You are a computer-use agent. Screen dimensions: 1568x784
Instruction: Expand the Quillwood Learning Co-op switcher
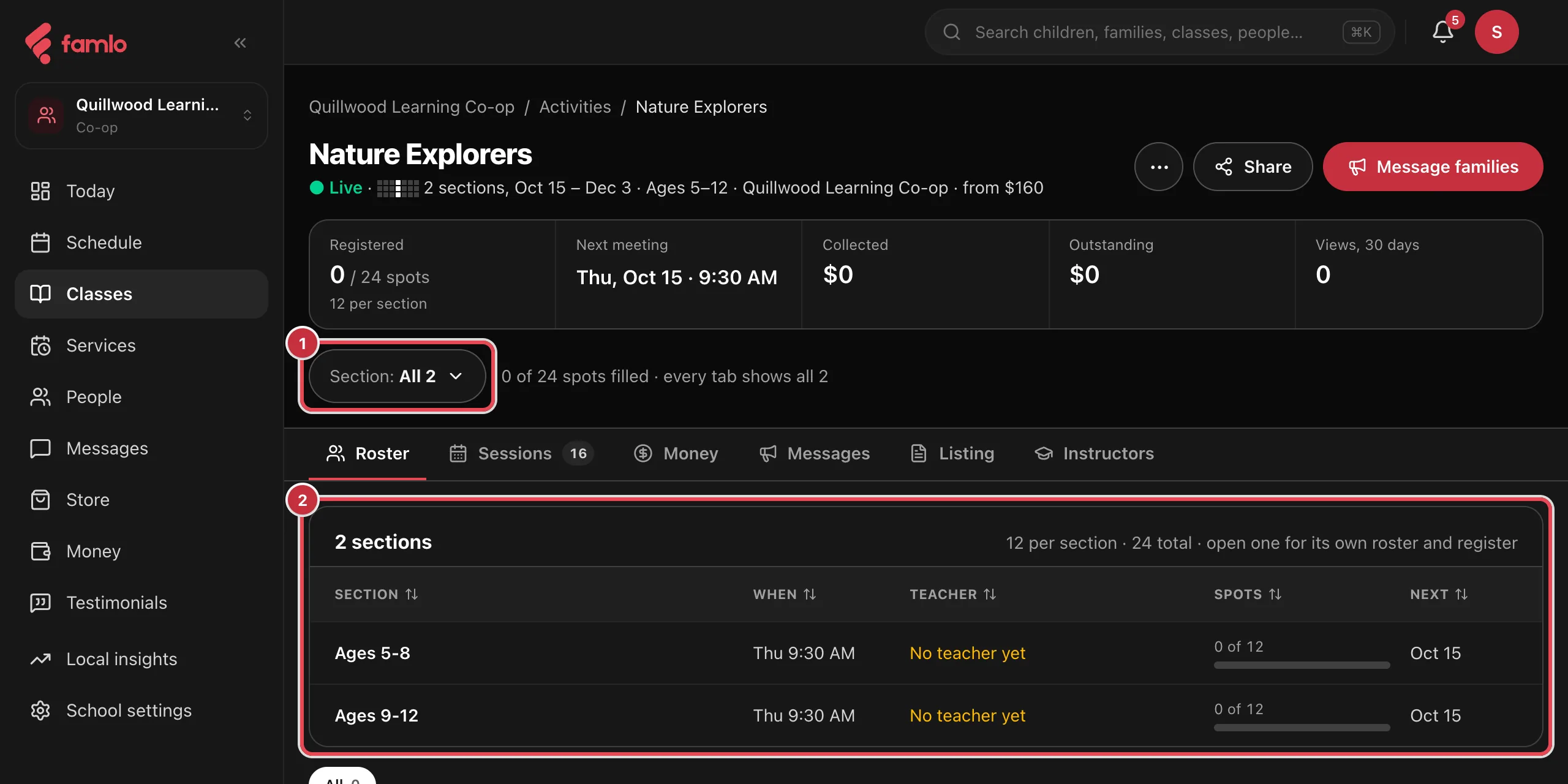tap(141, 115)
